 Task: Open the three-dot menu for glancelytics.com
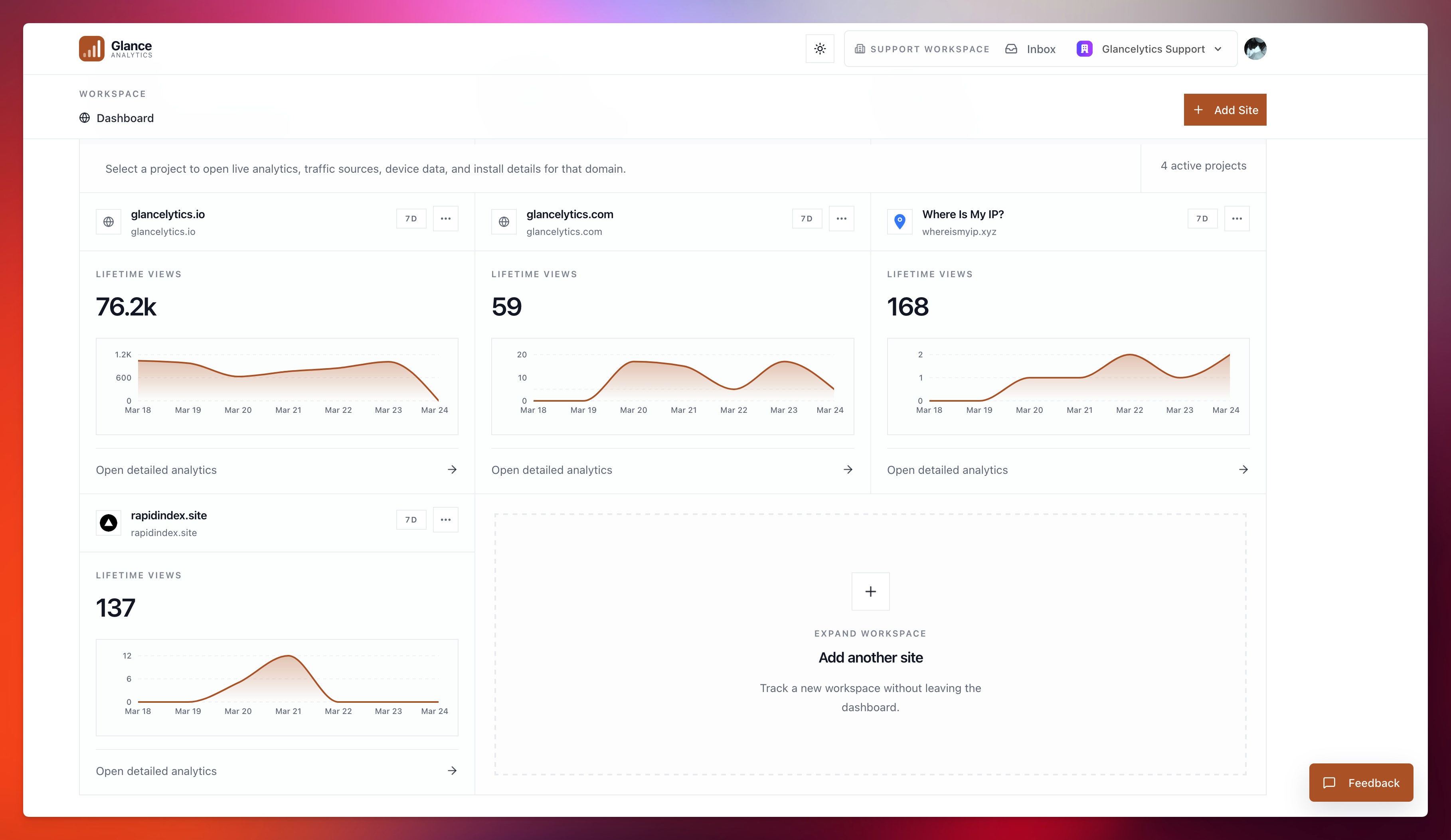tap(841, 219)
